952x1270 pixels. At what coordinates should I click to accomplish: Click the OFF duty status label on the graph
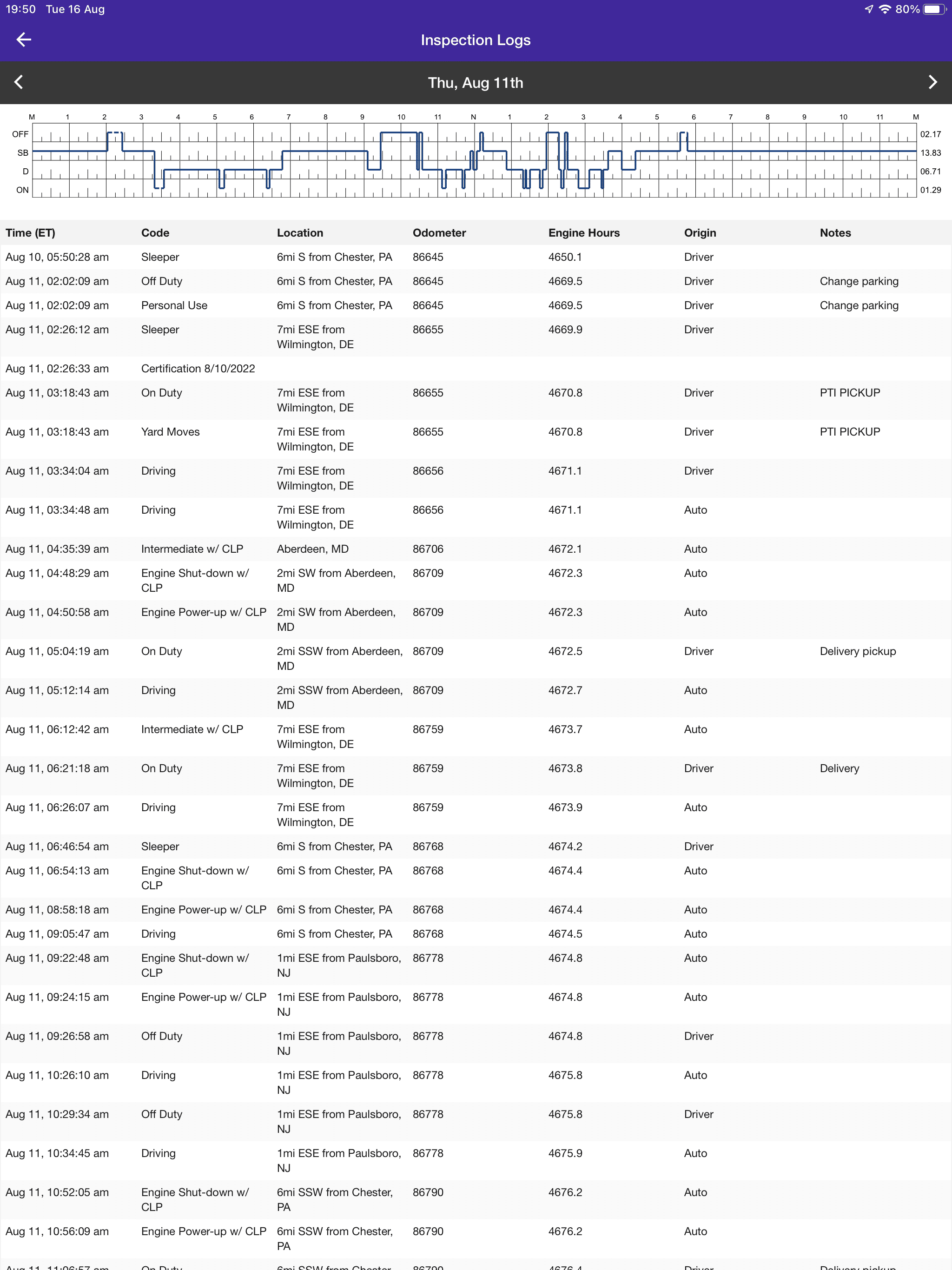coord(20,134)
